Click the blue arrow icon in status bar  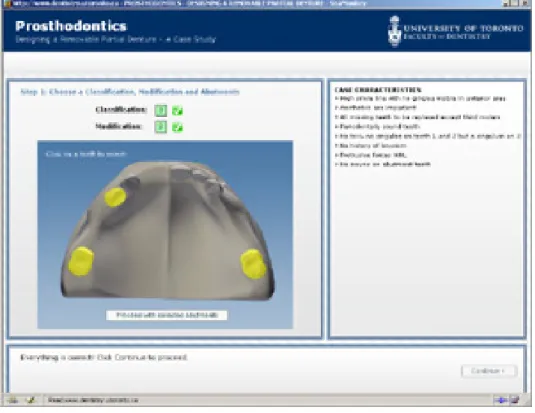click(501, 400)
